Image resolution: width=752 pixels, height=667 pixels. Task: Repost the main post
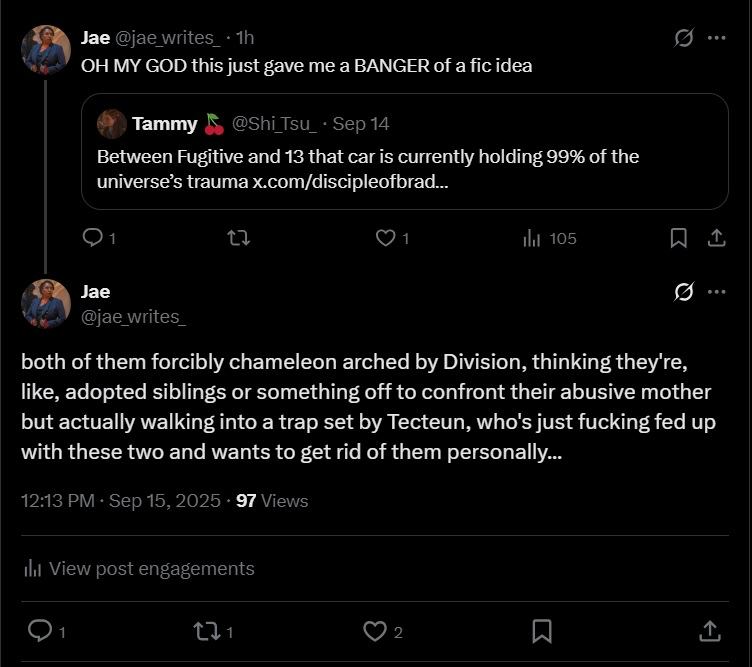(x=207, y=631)
